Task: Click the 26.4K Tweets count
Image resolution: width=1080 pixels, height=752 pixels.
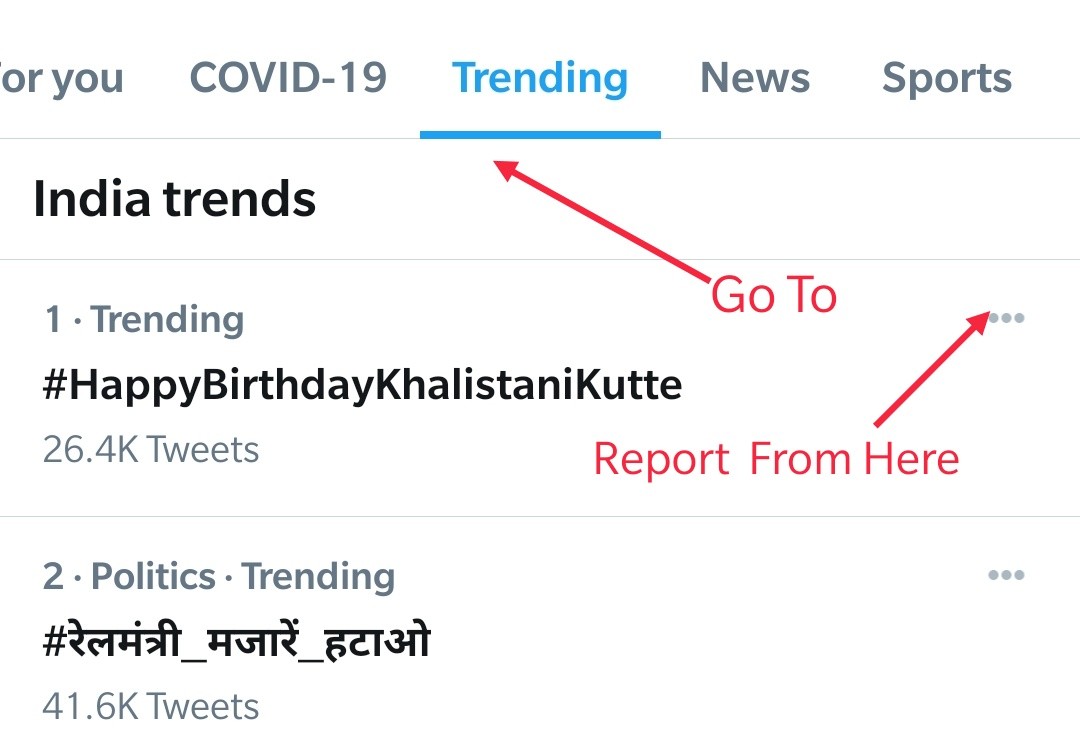Action: [x=151, y=450]
